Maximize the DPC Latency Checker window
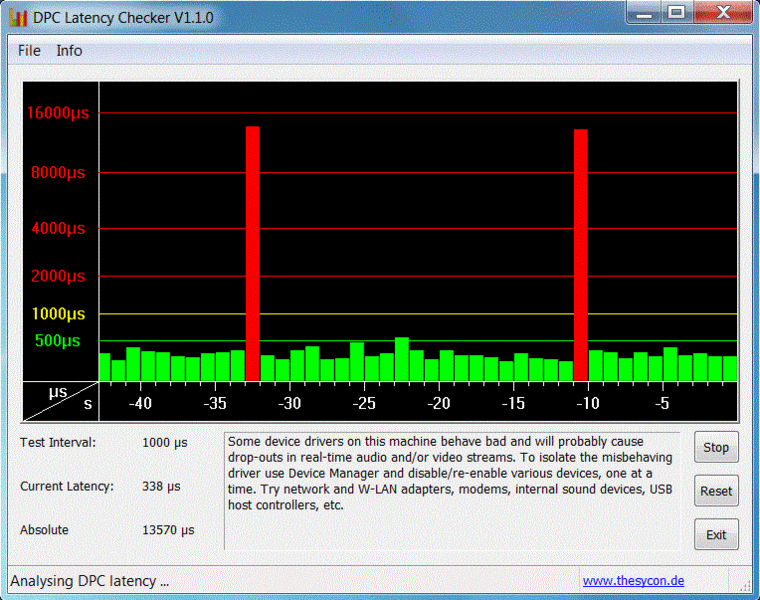 coord(677,13)
